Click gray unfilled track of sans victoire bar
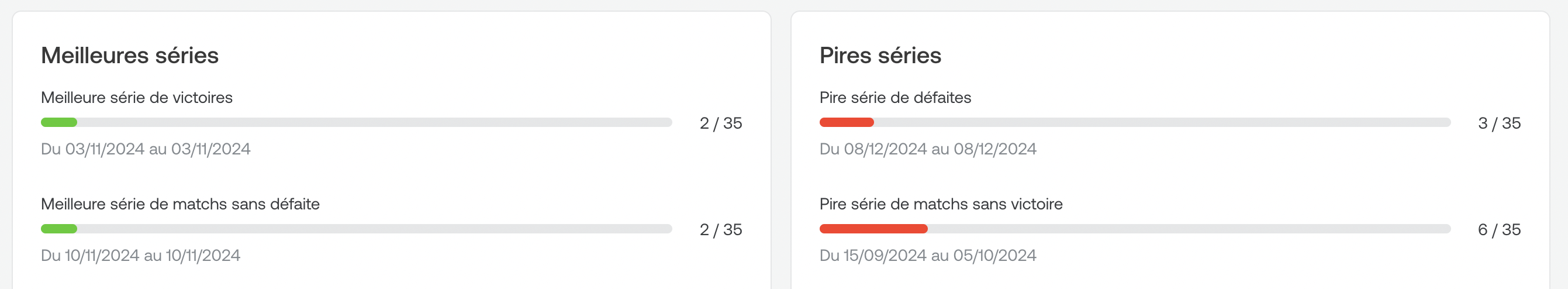The height and width of the screenshot is (289, 1568). 1189,229
